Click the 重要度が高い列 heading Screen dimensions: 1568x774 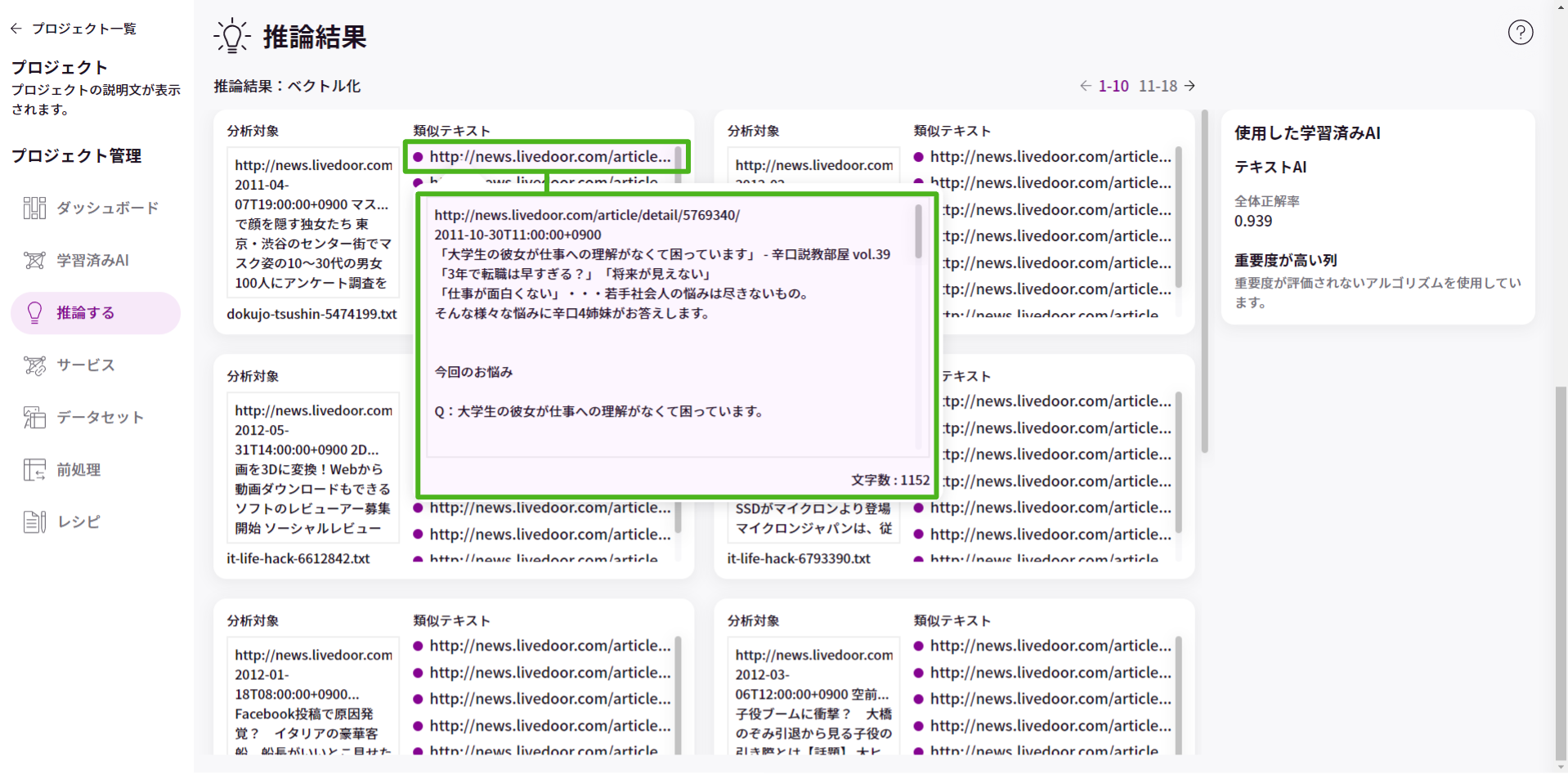(1285, 260)
